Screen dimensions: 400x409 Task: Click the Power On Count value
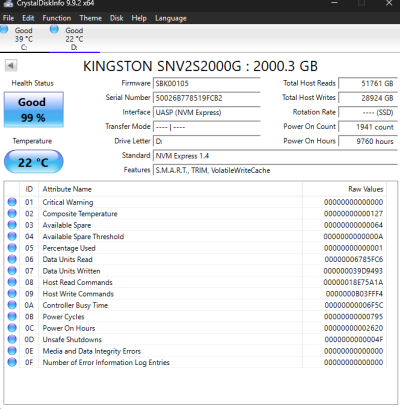click(x=368, y=127)
